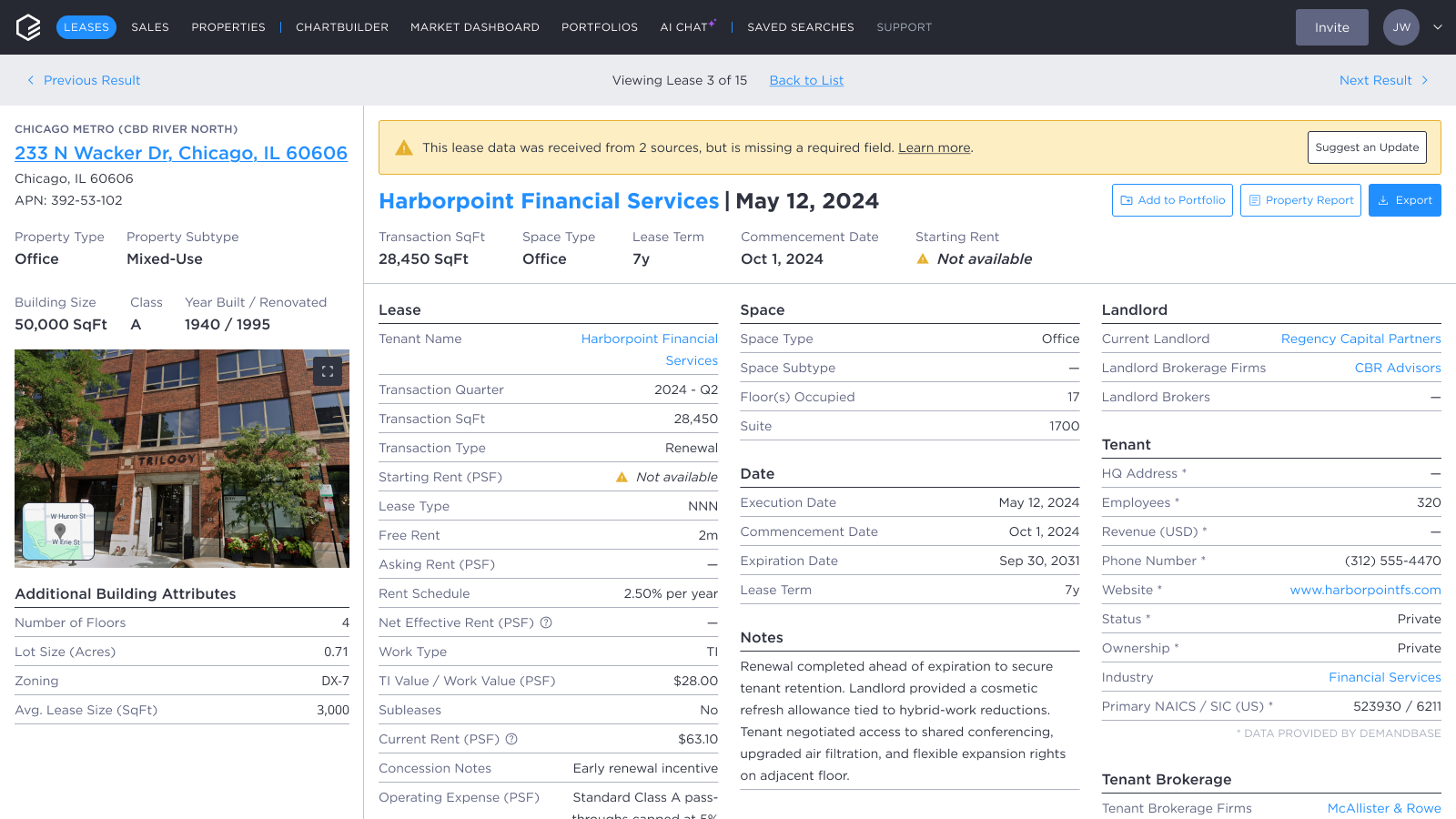
Task: Click Zoning value DX-7
Action: coord(335,681)
